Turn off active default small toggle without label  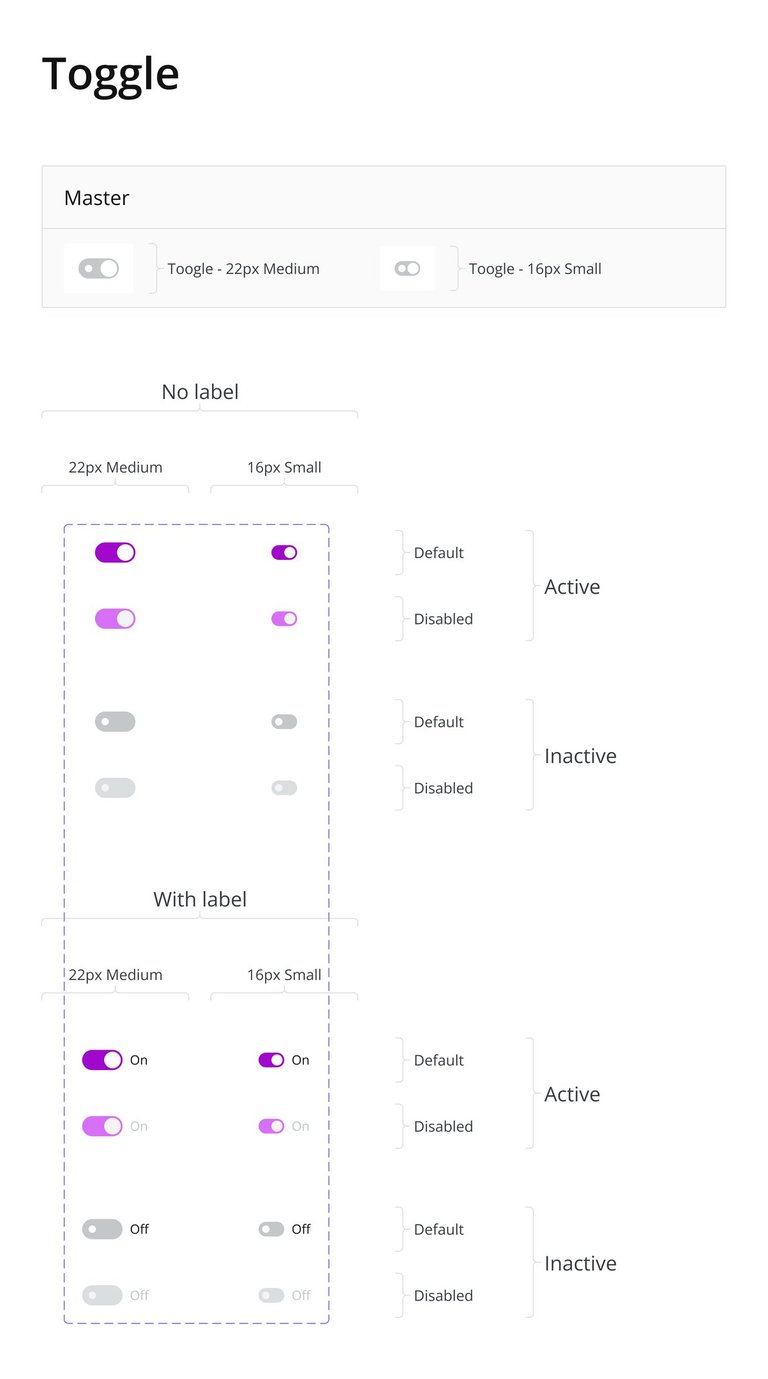click(284, 553)
